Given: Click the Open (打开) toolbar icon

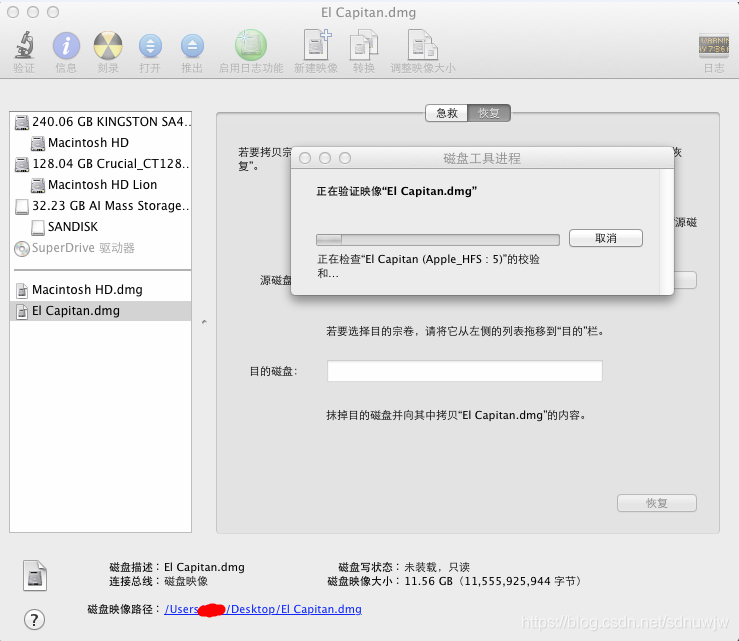Looking at the screenshot, I should pos(150,46).
